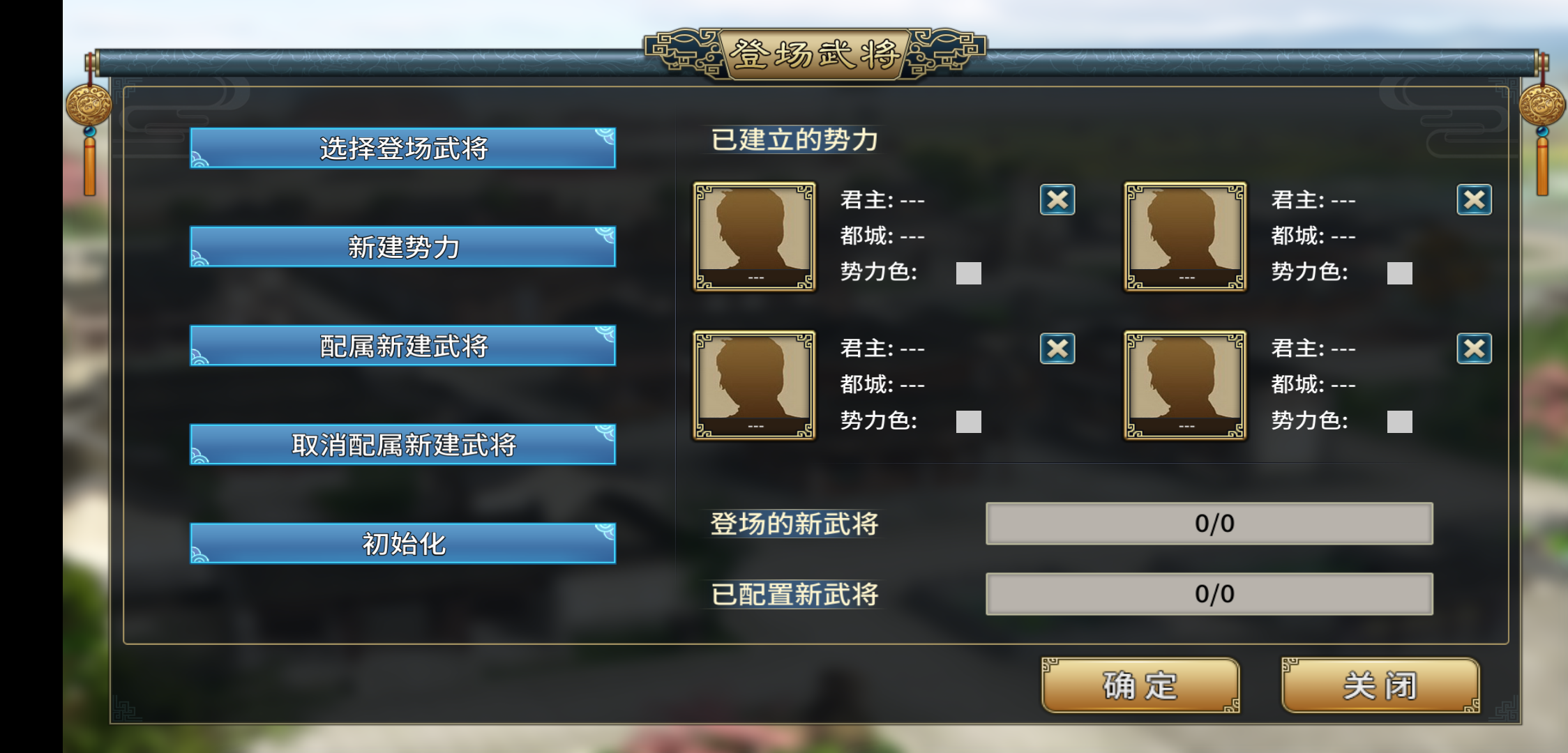Select the 配属新建武将 option

click(403, 346)
